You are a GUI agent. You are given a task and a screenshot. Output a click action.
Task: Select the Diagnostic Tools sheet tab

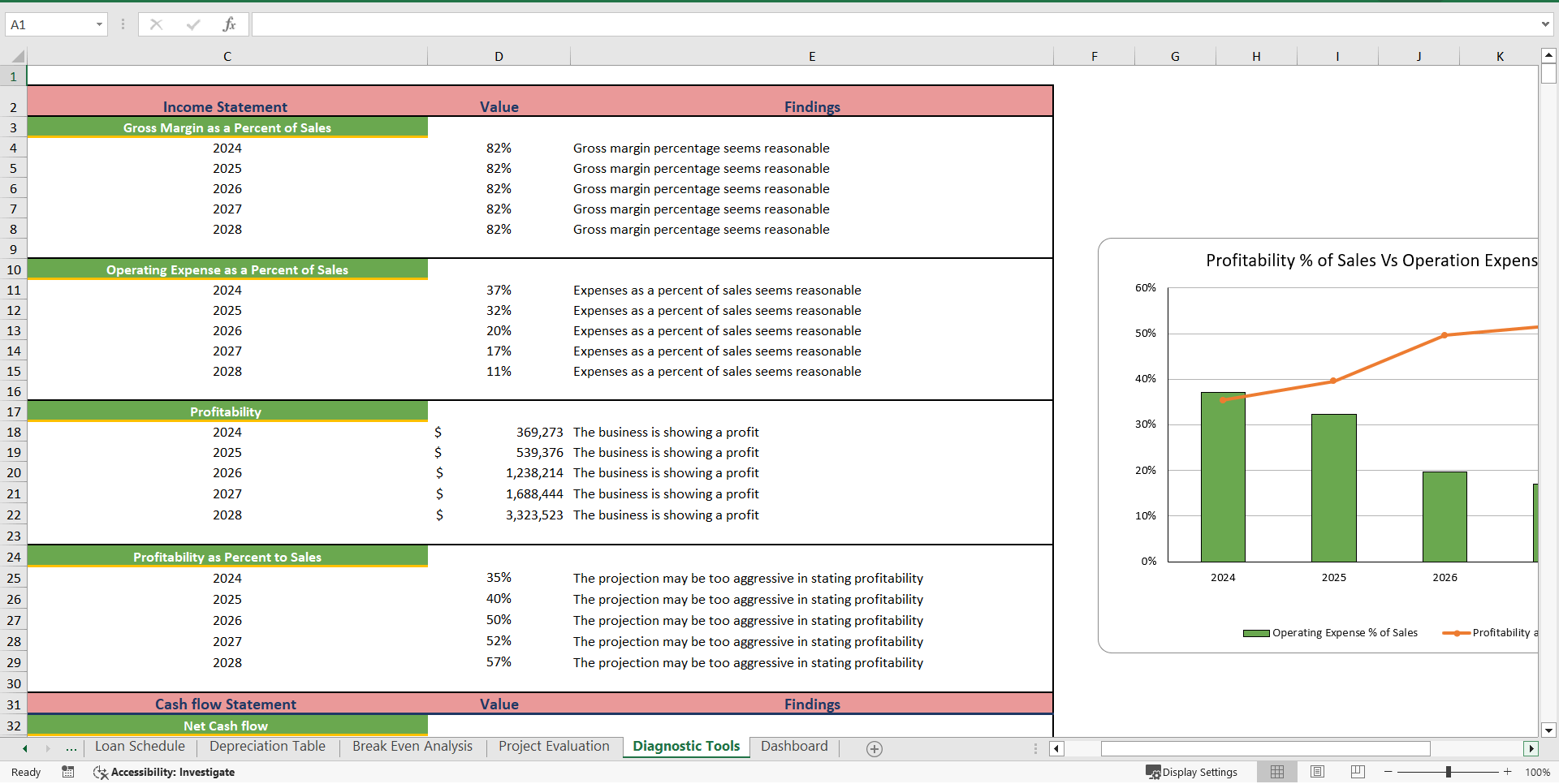tap(686, 747)
